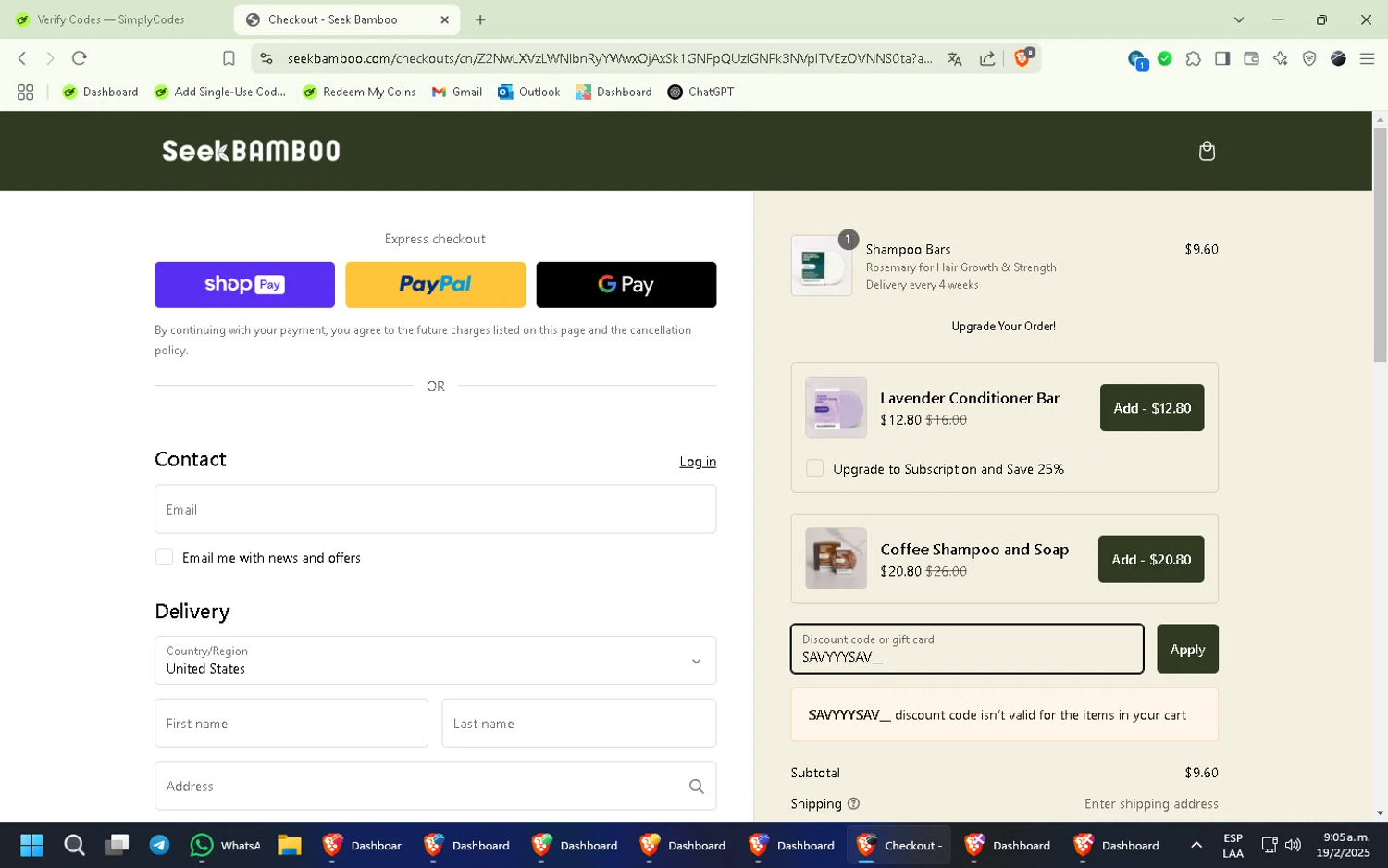The height and width of the screenshot is (868, 1388).
Task: Open Windows taskbar search
Action: 74,845
